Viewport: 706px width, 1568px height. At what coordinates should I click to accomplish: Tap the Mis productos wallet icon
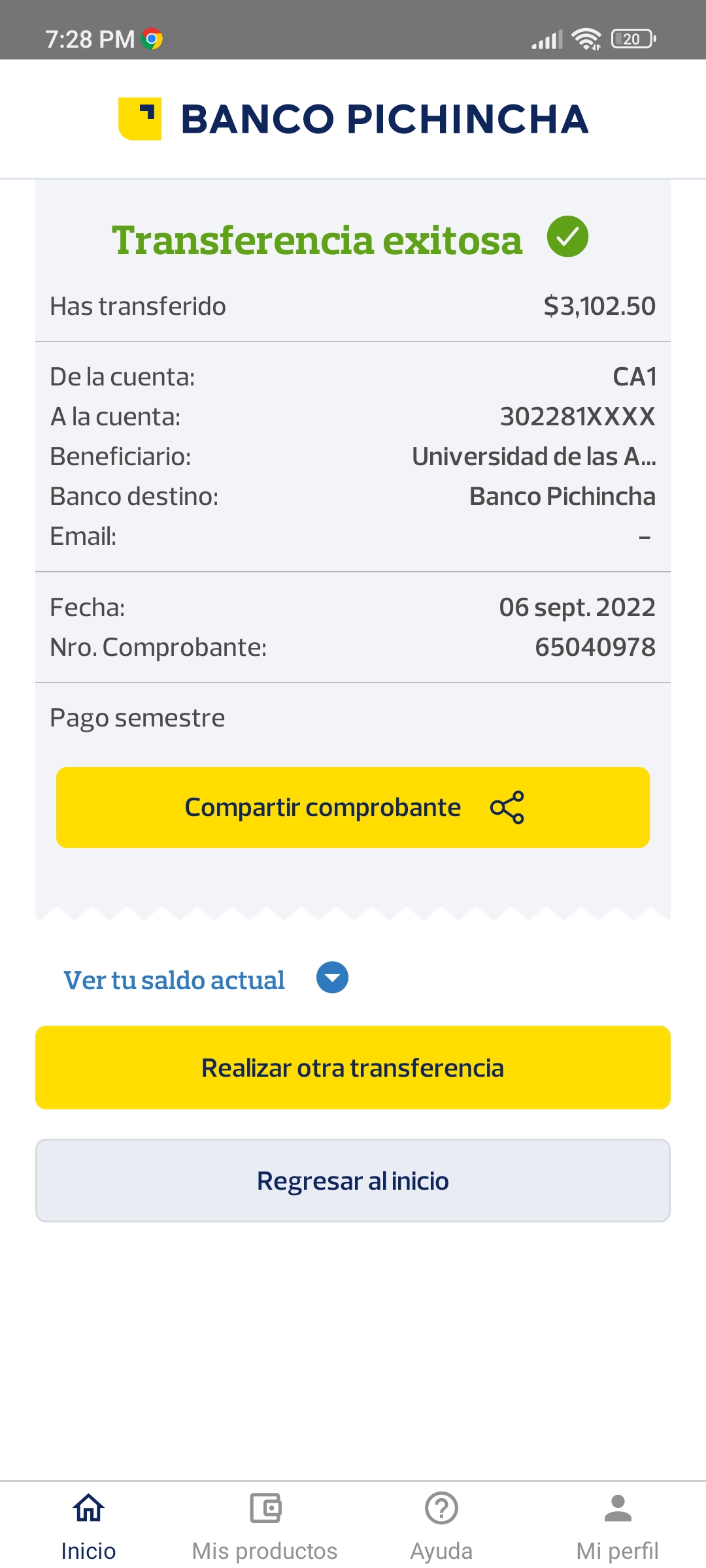pyautogui.click(x=265, y=1508)
